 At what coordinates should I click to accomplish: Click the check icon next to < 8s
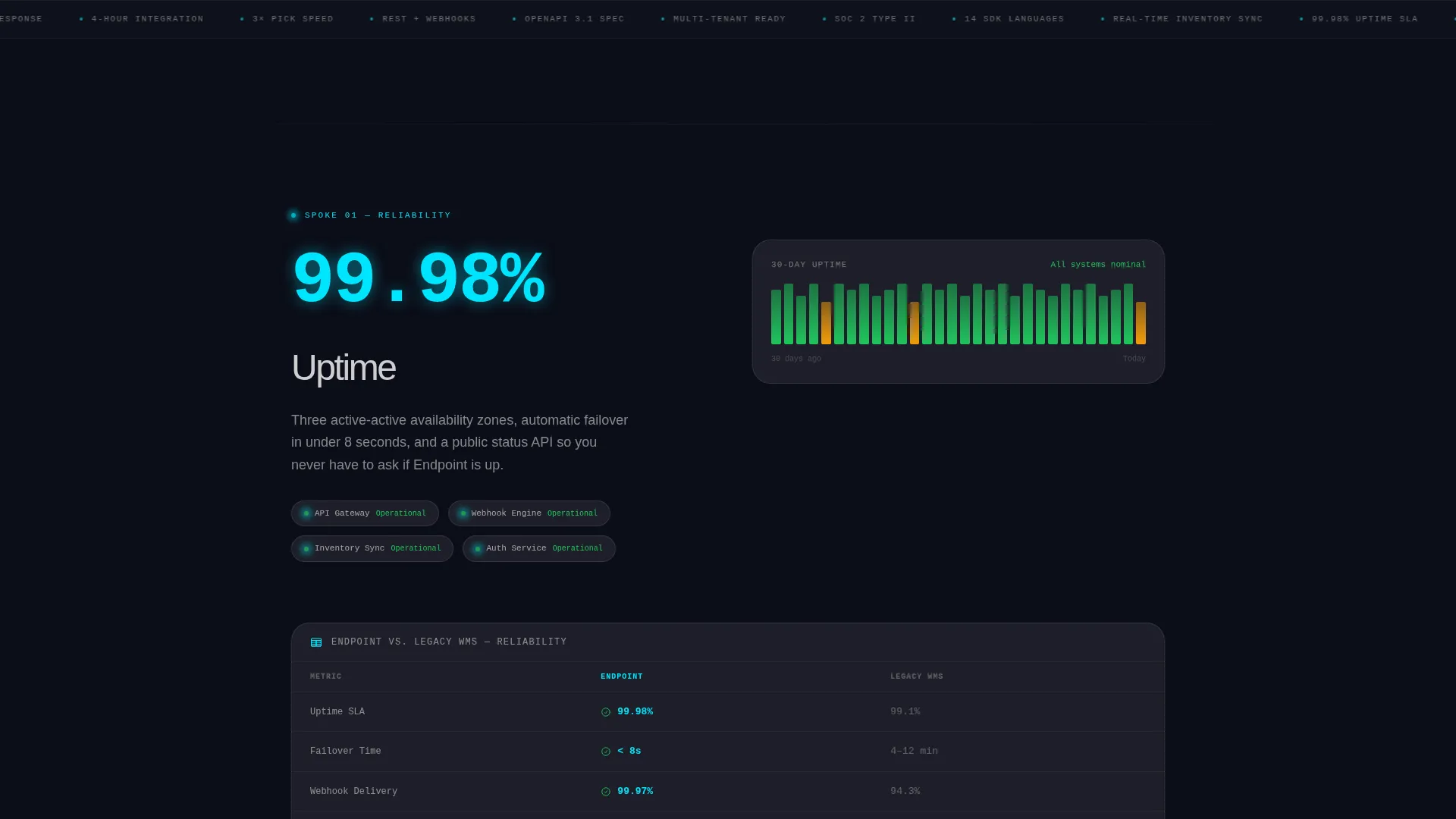pos(606,752)
